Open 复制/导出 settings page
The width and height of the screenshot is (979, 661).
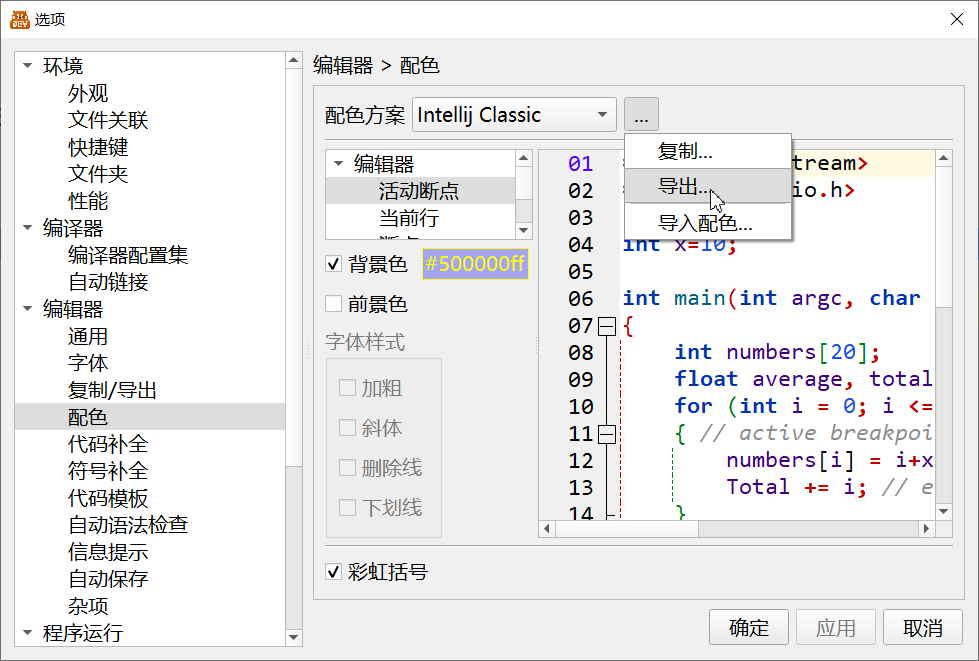point(112,390)
